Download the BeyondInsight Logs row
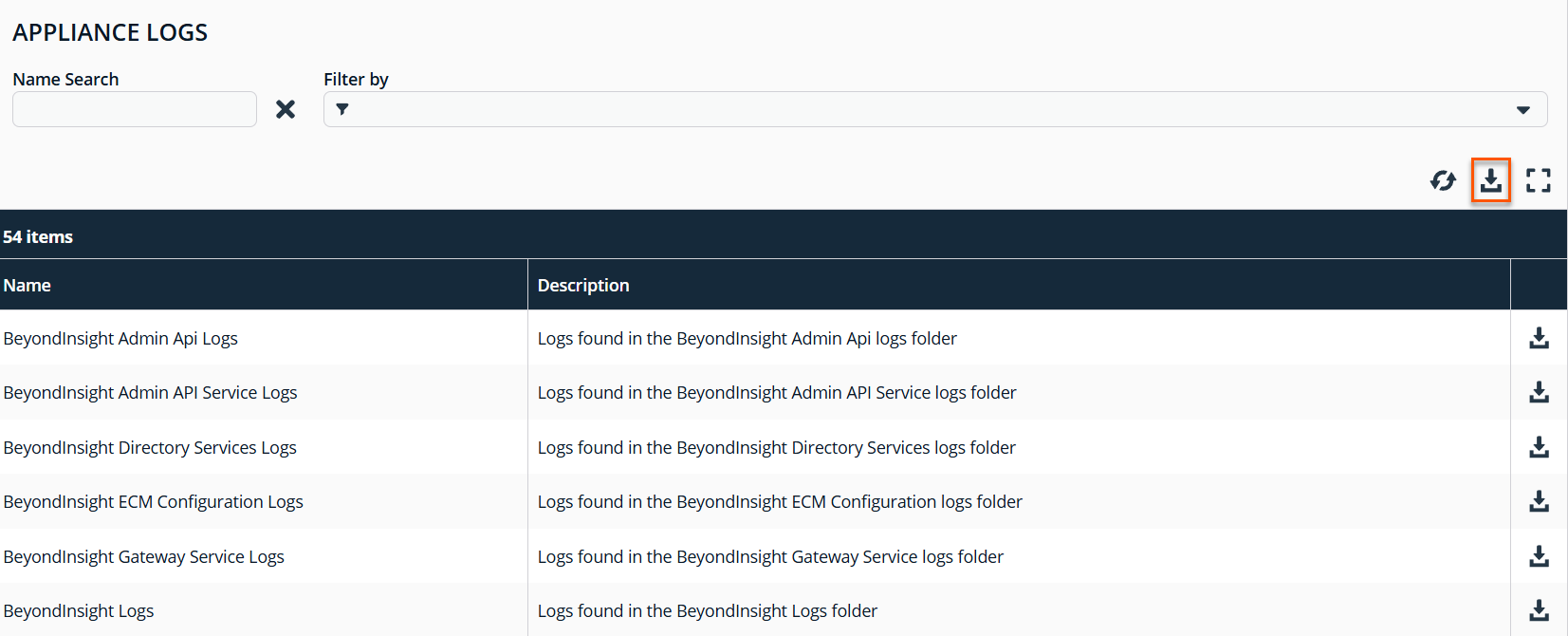Screen dimensions: 1568x636 (x=1539, y=610)
